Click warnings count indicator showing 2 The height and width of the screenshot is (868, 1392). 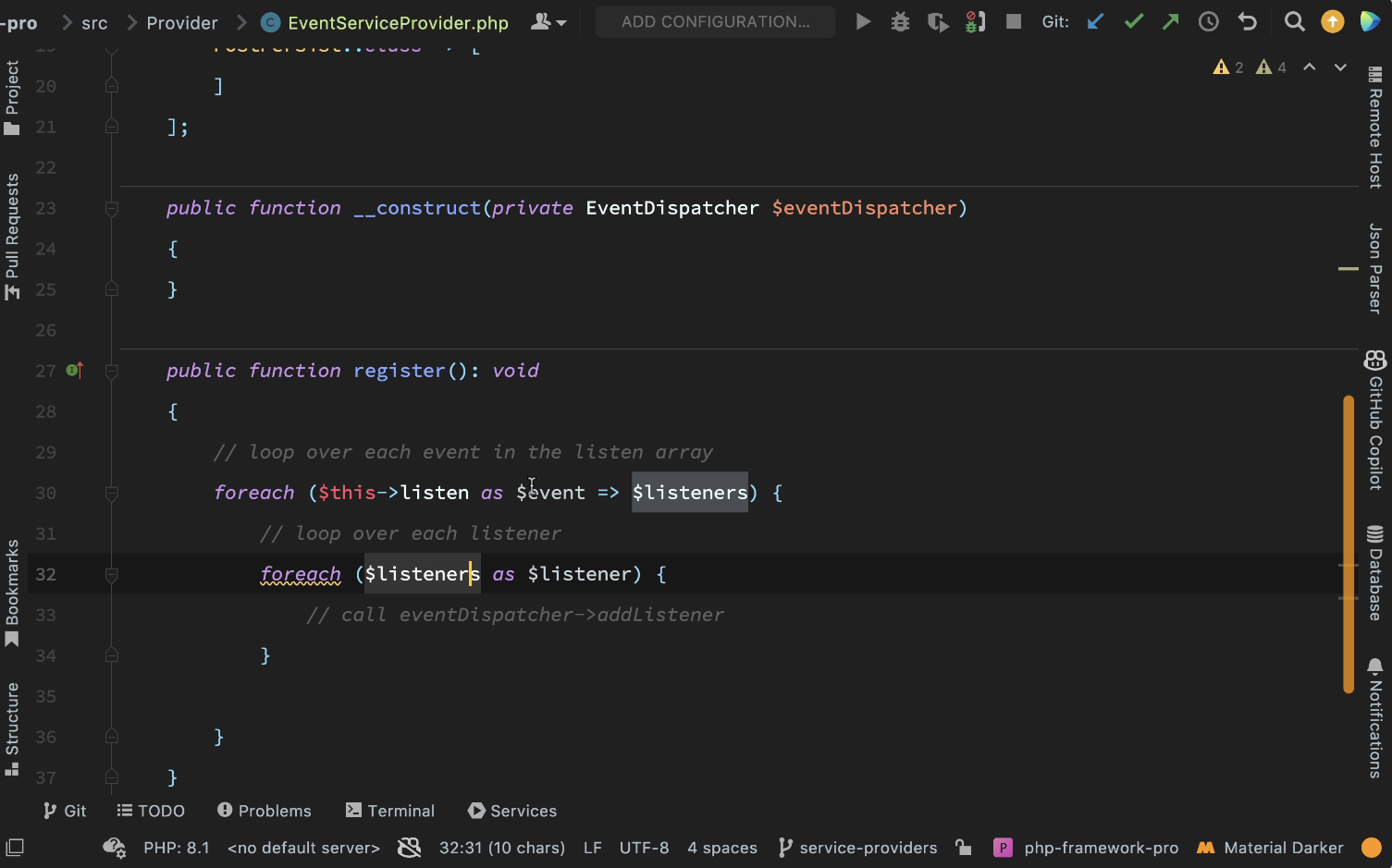[1228, 67]
